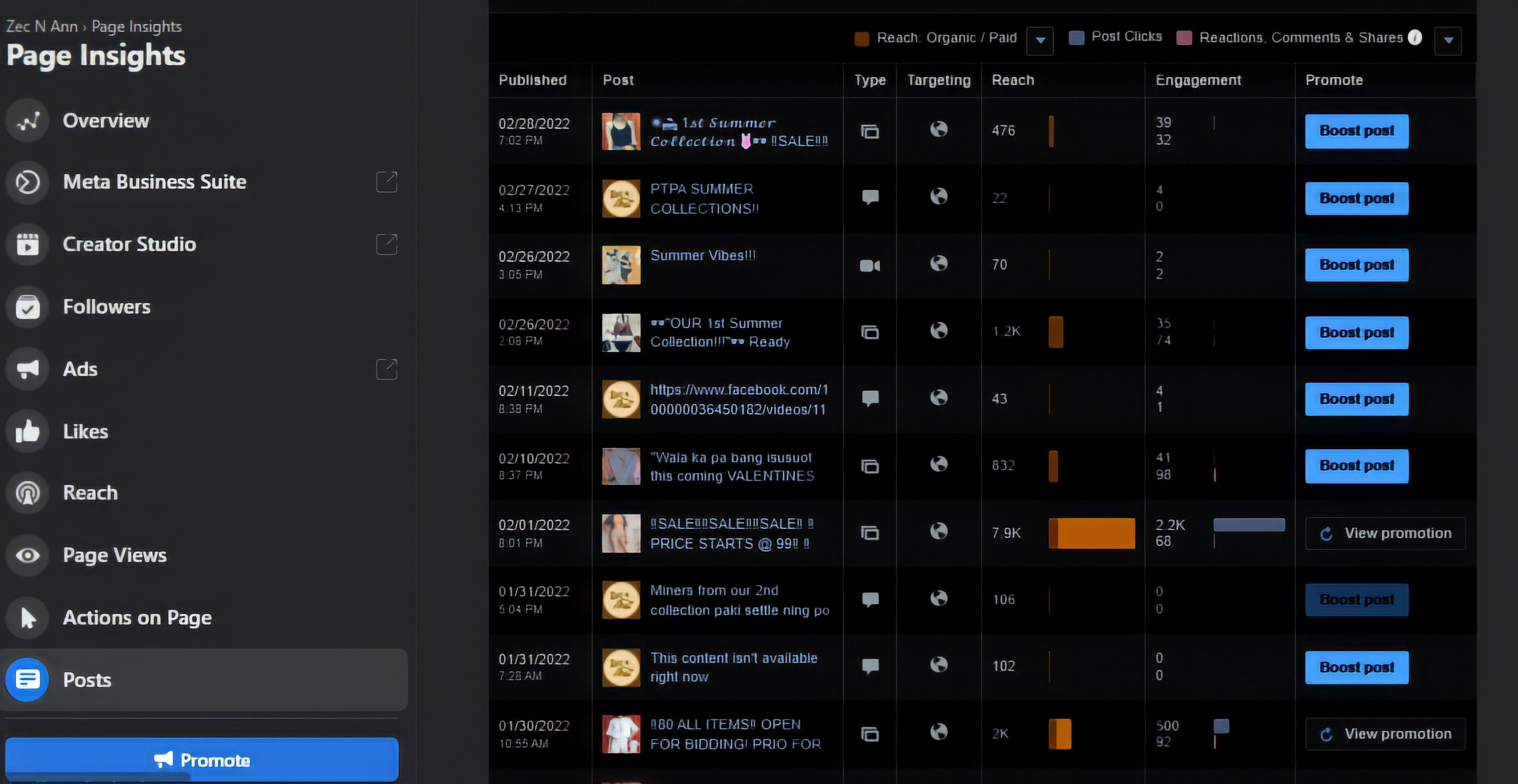This screenshot has width=1518, height=784.
Task: Open the Reach section in sidebar
Action: tap(90, 493)
